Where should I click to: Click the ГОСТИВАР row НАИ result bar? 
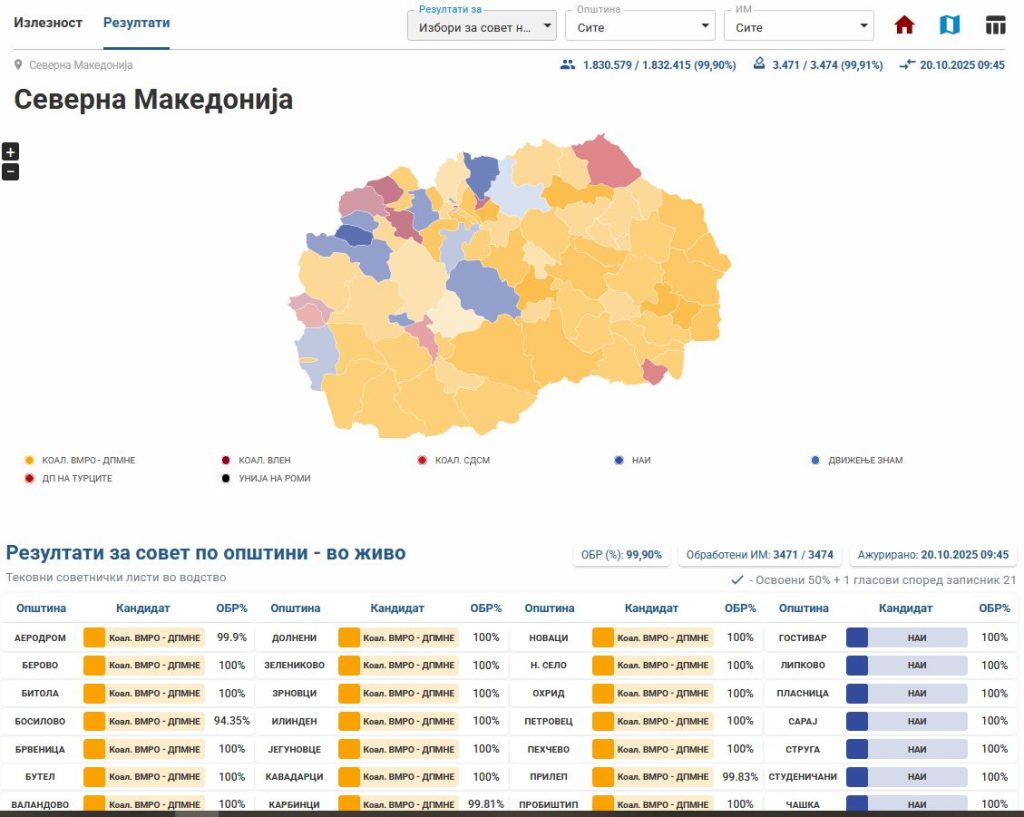pyautogui.click(x=906, y=637)
